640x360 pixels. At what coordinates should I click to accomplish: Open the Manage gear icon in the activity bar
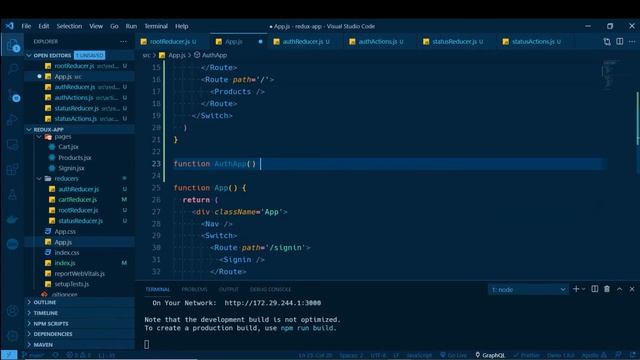(13, 336)
